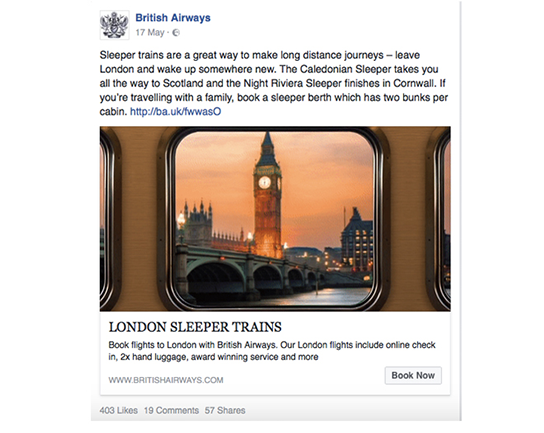Click the Parliament towers left of Big Ben

tap(198, 224)
